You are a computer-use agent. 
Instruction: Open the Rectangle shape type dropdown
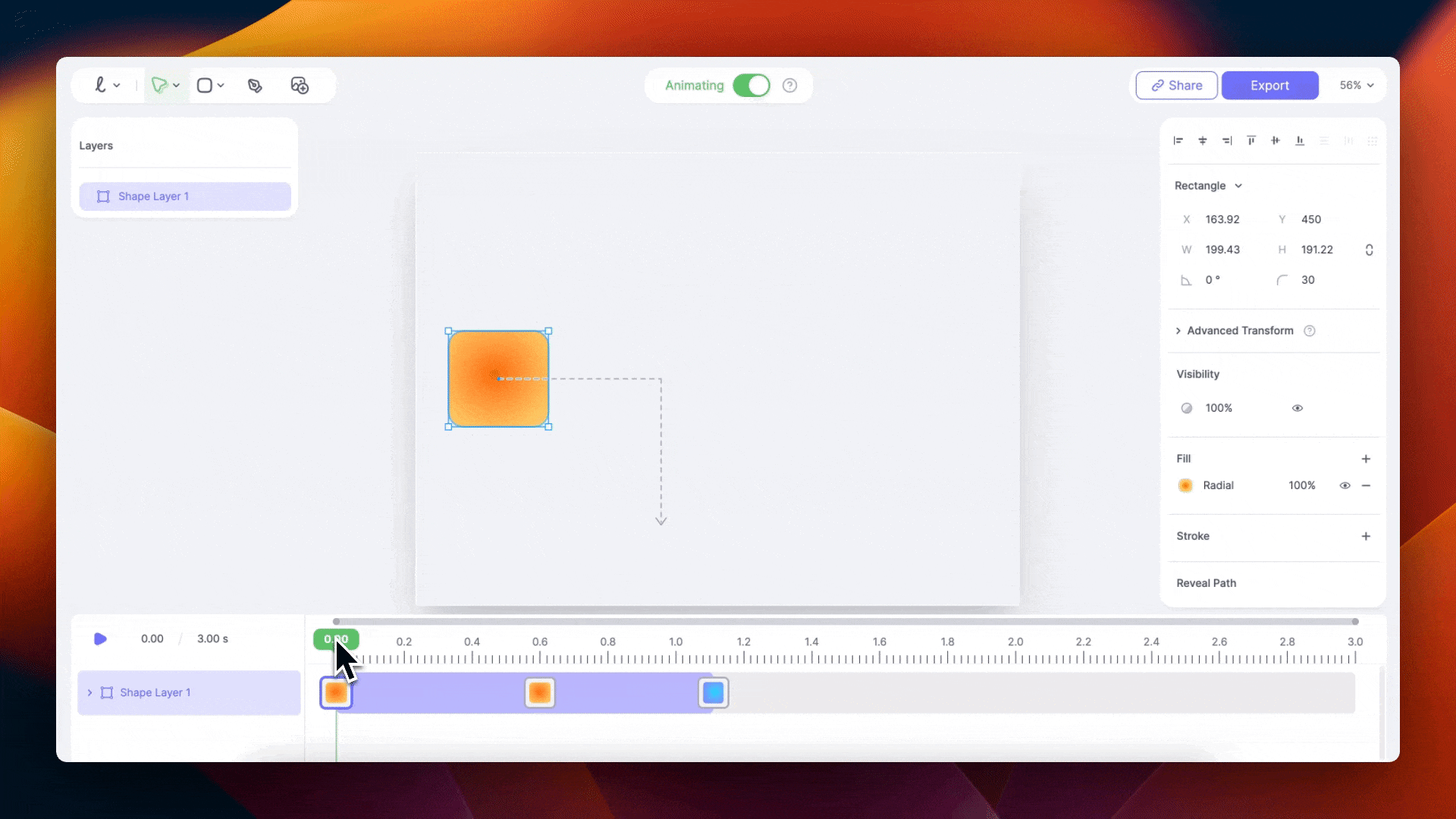pyautogui.click(x=1208, y=186)
